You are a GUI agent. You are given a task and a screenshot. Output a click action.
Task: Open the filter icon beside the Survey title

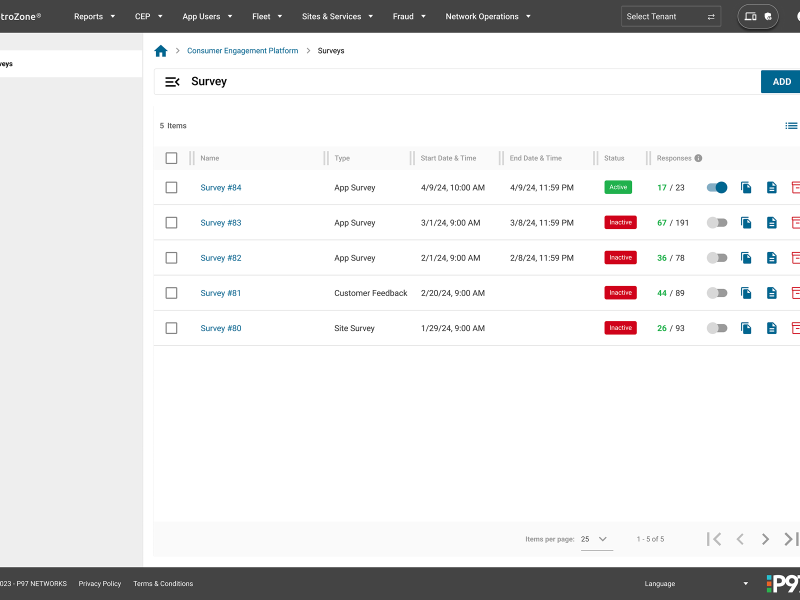tap(170, 81)
